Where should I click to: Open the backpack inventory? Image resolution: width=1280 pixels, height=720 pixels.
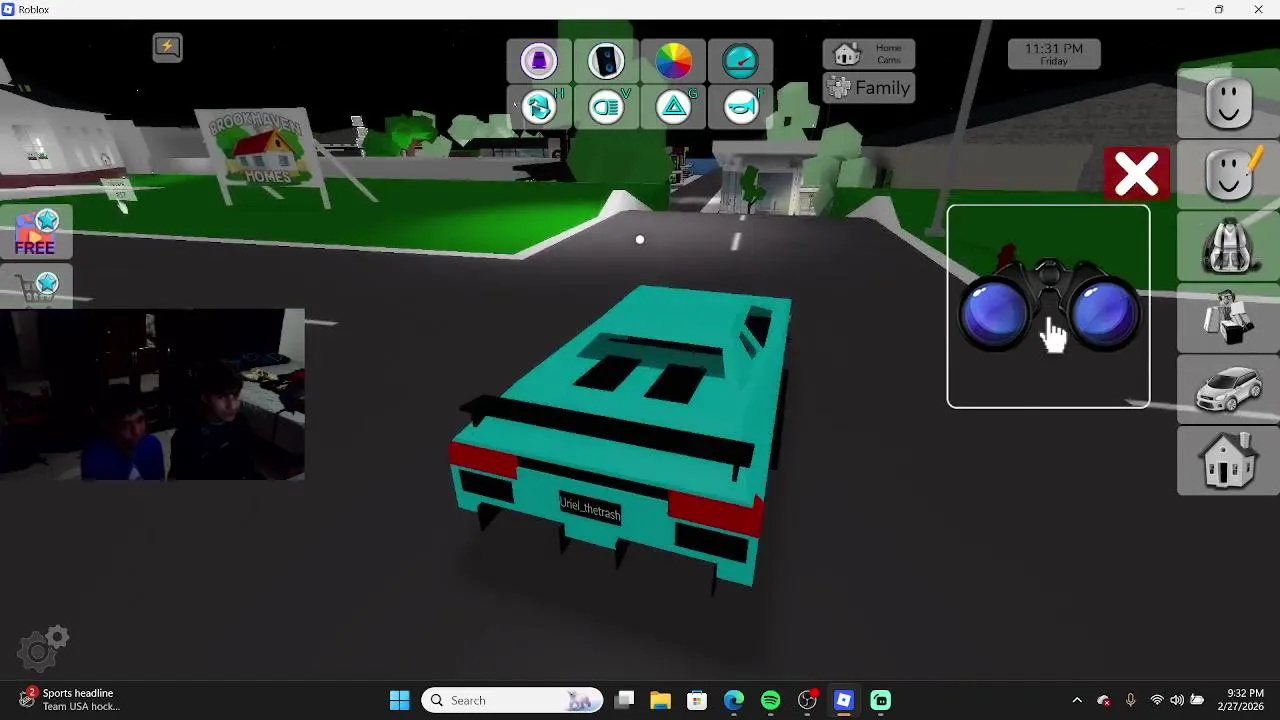point(1229,245)
